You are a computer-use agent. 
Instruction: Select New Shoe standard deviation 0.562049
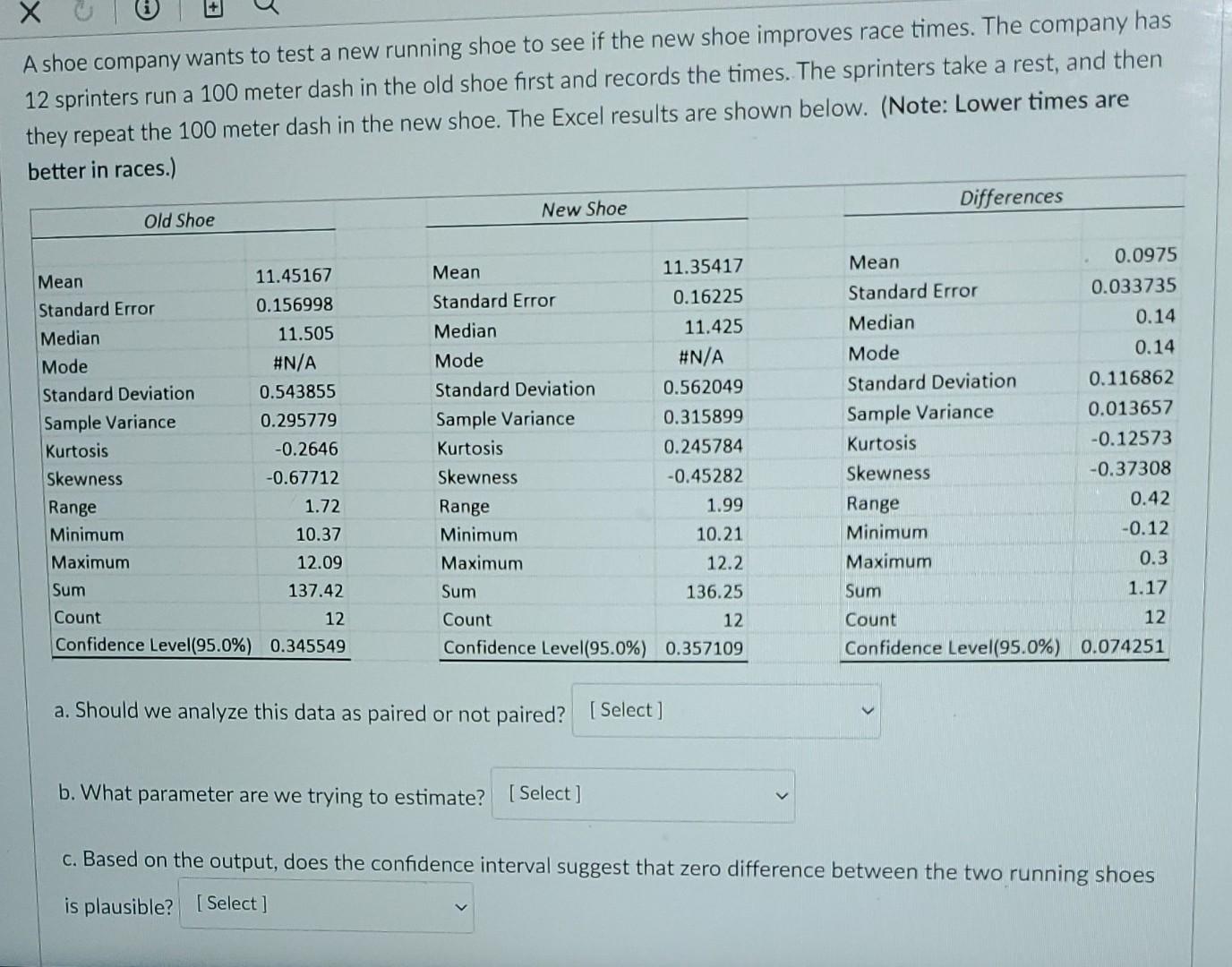click(703, 387)
